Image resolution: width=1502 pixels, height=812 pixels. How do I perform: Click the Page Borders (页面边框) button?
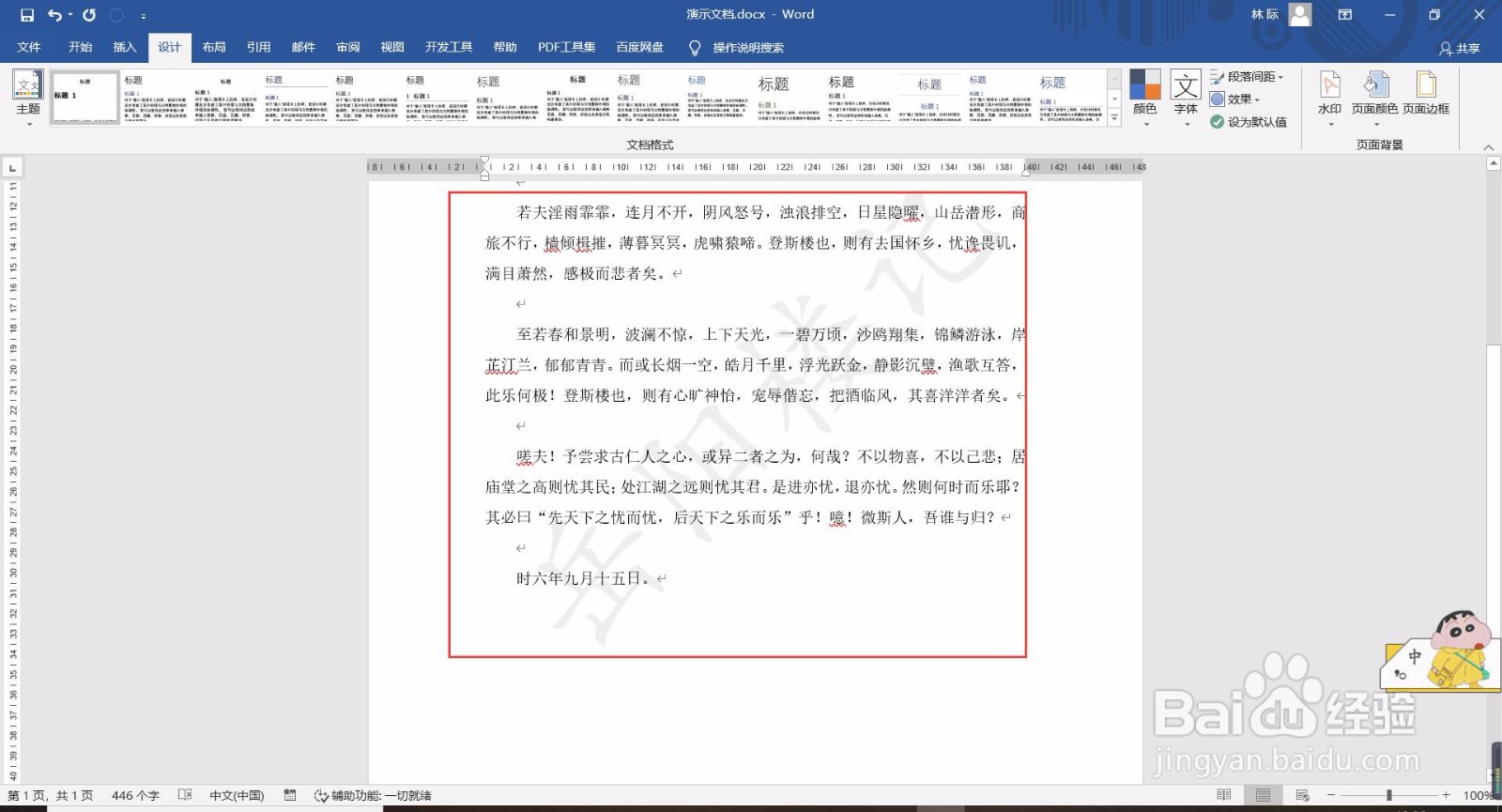coord(1426,92)
